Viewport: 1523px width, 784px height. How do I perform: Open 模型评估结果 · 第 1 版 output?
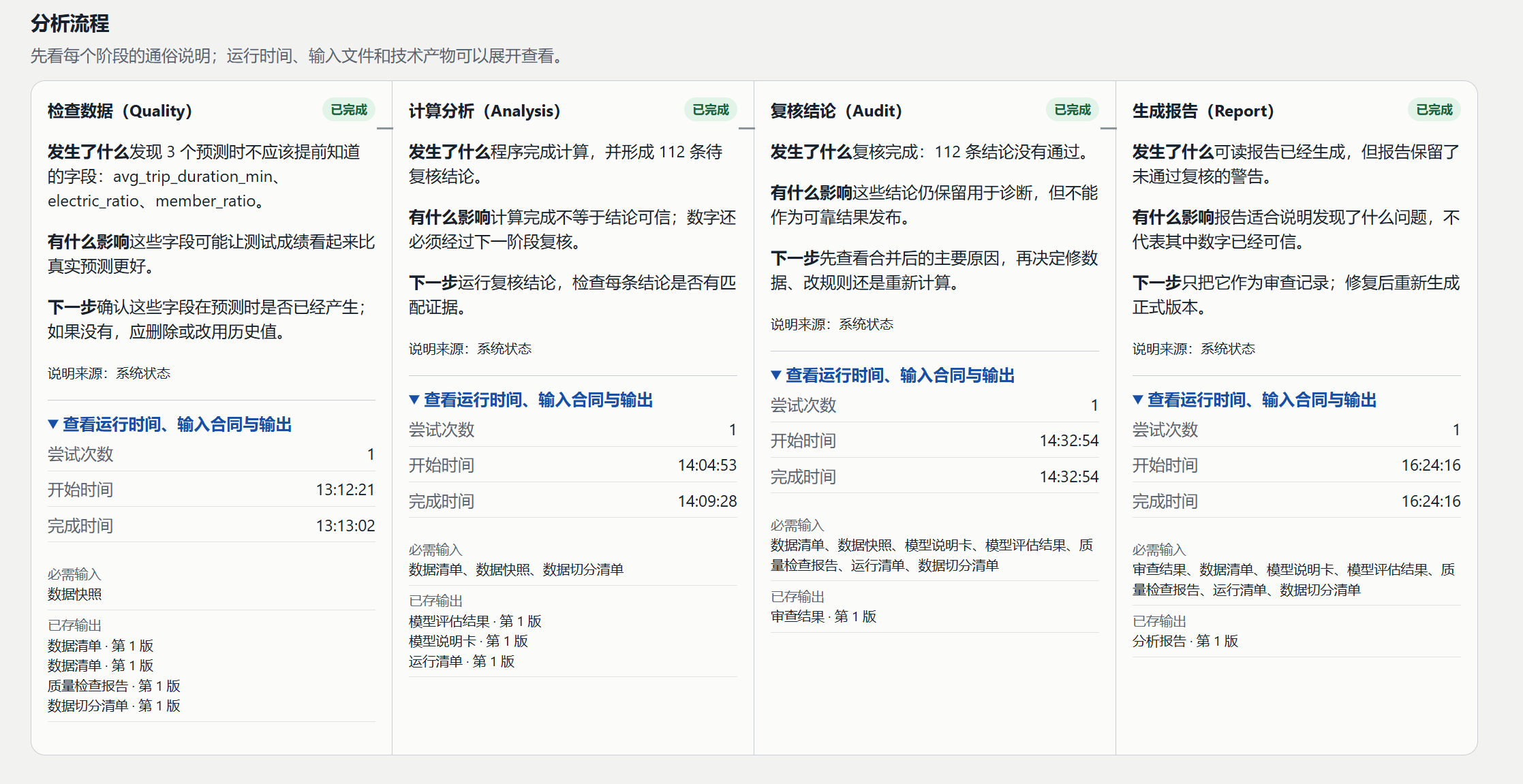point(475,621)
